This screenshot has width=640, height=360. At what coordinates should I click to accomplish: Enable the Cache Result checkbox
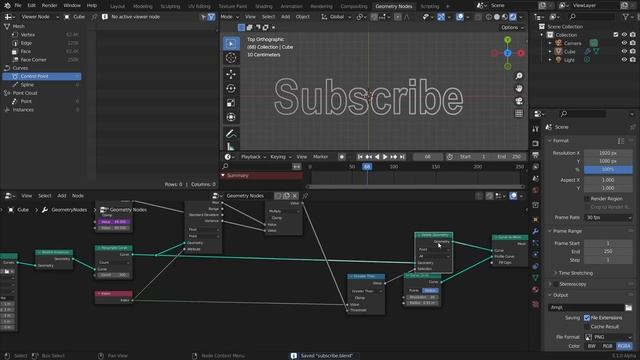[587, 327]
